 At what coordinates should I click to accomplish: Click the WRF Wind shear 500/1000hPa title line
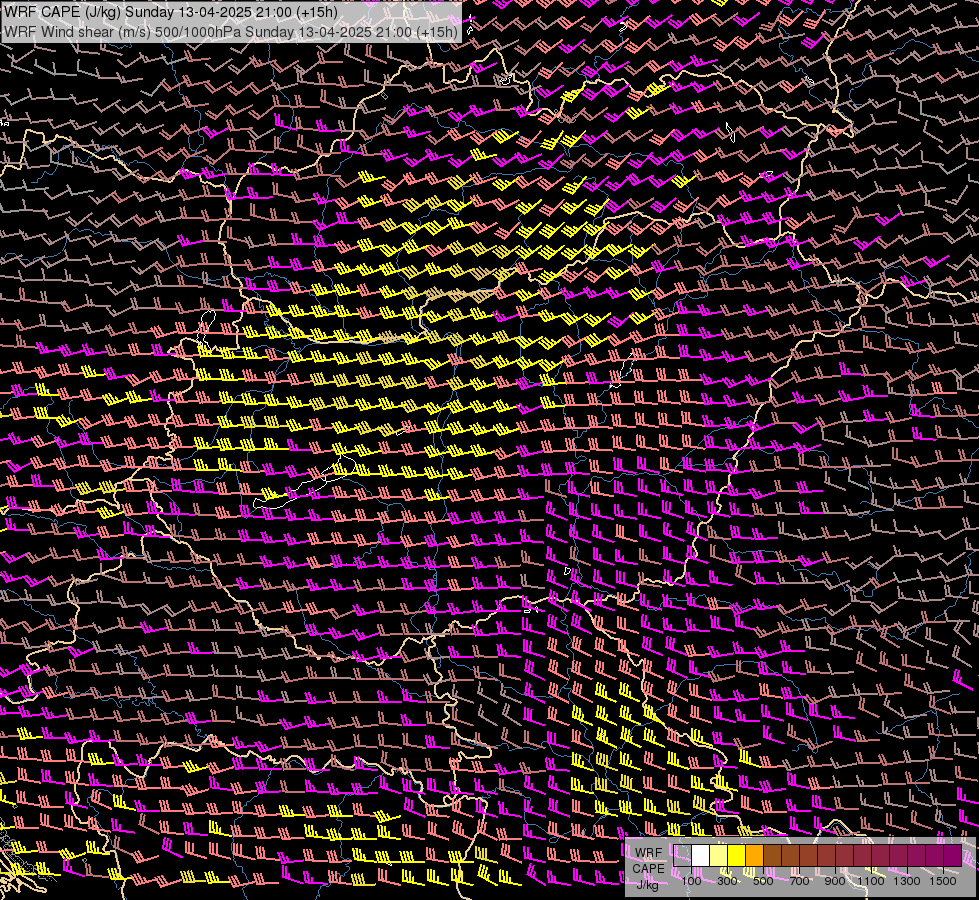tap(231, 31)
